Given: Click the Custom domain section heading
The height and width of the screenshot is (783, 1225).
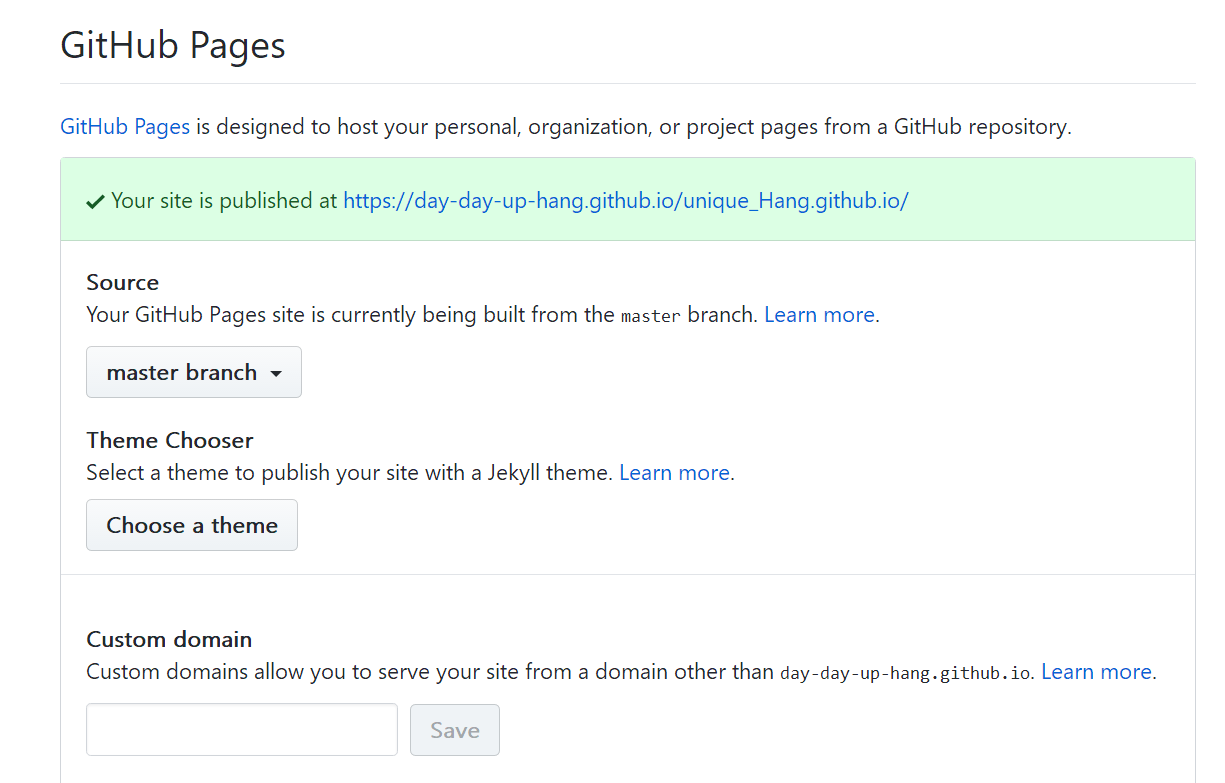Looking at the screenshot, I should tap(169, 639).
